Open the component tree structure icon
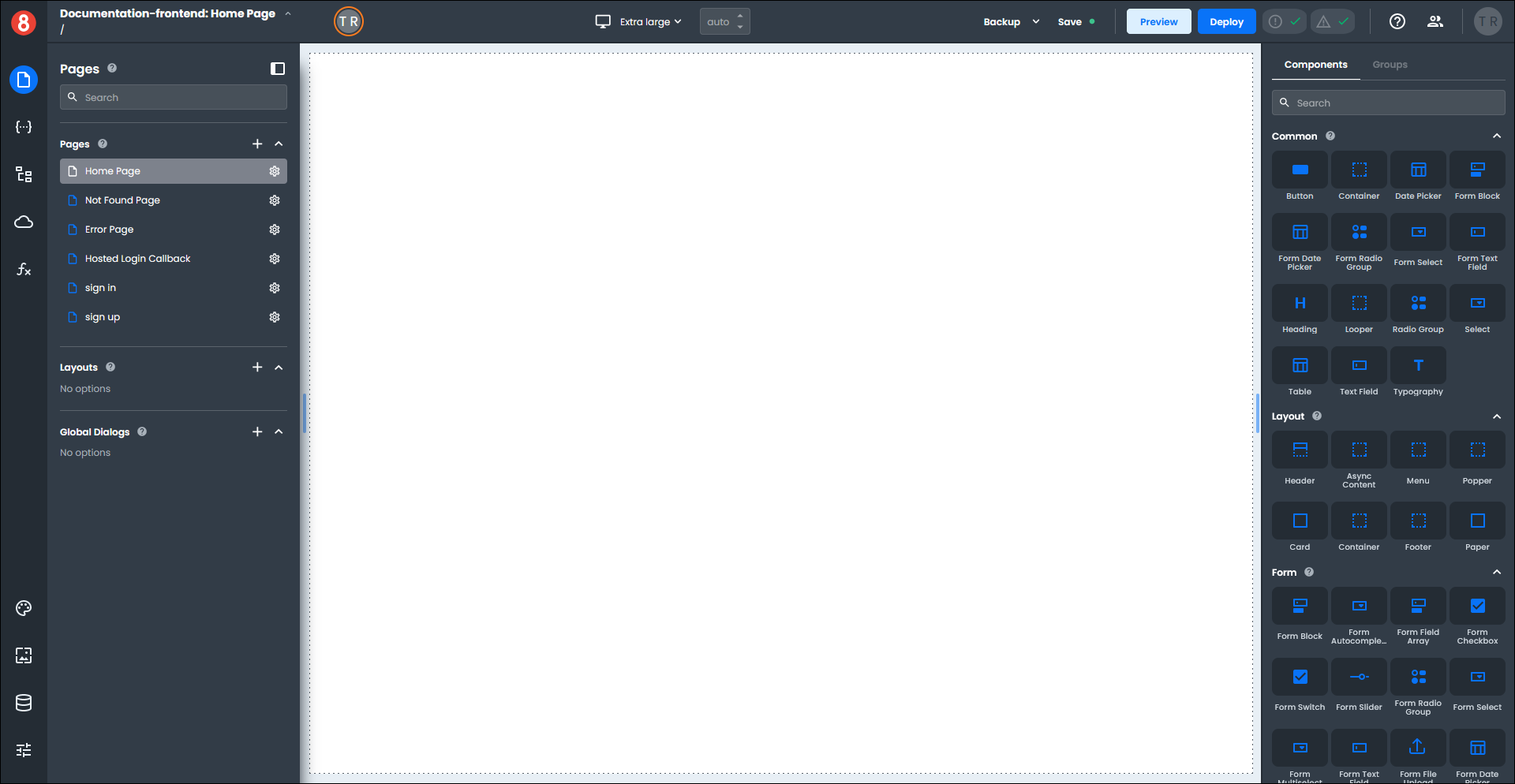The width and height of the screenshot is (1515, 784). 24,174
